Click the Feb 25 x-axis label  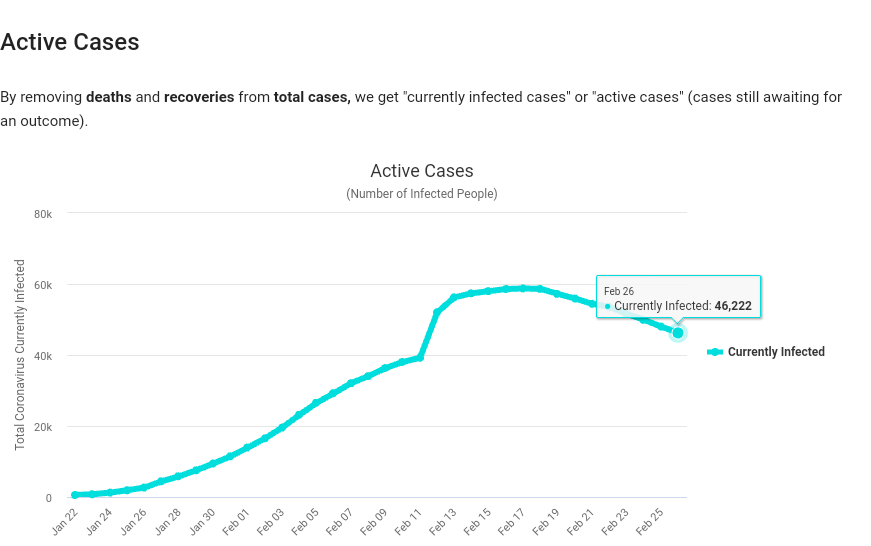click(649, 522)
